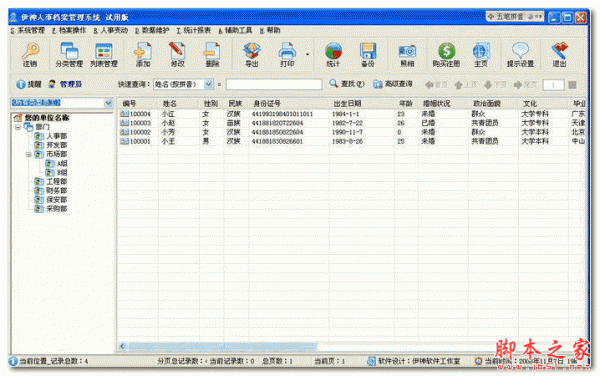Select 工程部 in the department tree

pyautogui.click(x=56, y=182)
